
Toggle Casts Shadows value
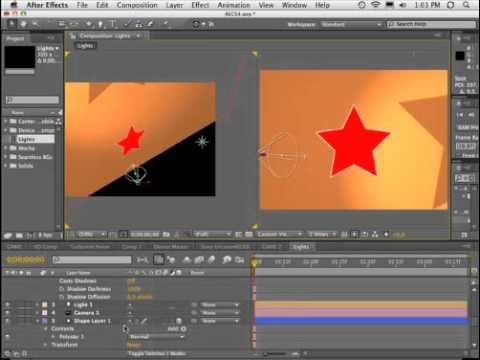pyautogui.click(x=131, y=281)
